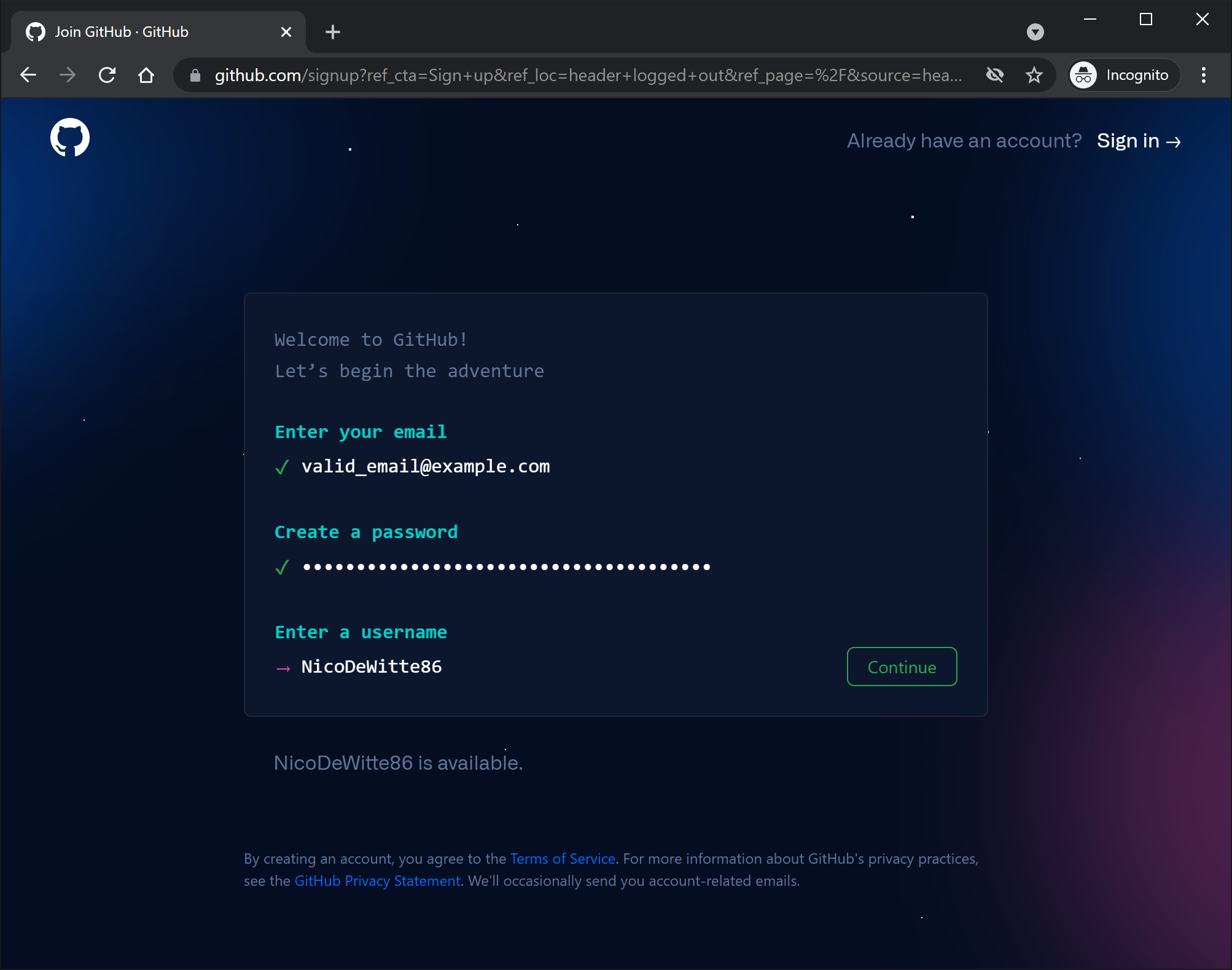Viewport: 1232px width, 970px height.
Task: Open the Incognito profile indicator
Action: pyautogui.click(x=1123, y=75)
